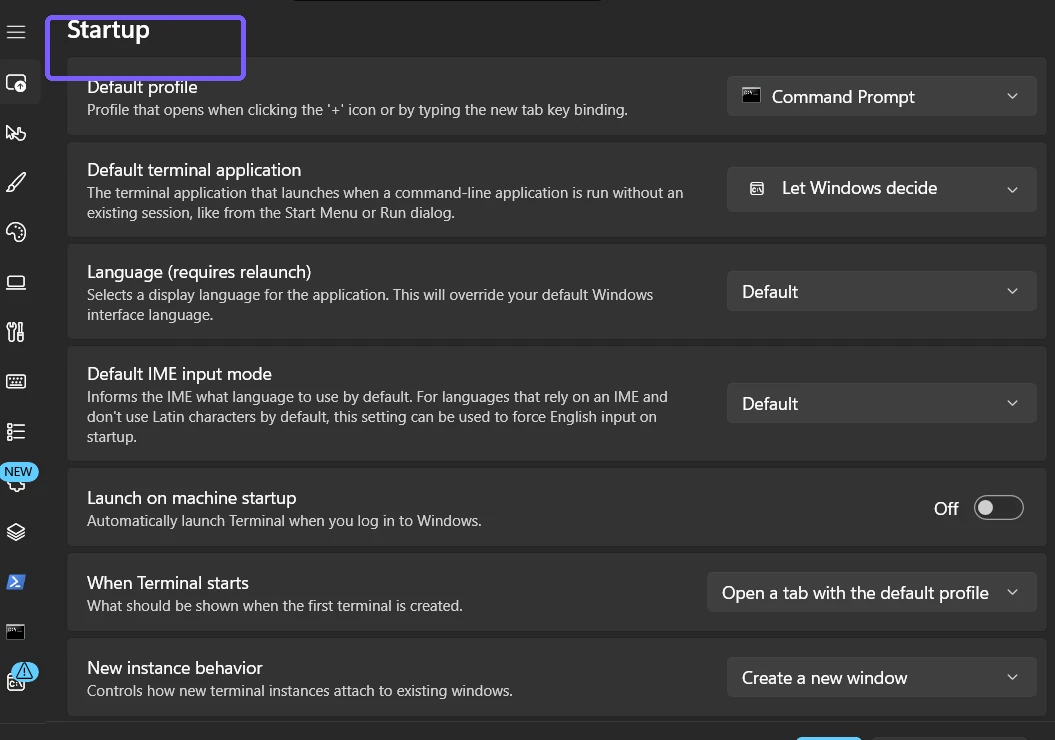This screenshot has height=740, width=1055.
Task: Open the Language Default dropdown
Action: click(x=881, y=291)
